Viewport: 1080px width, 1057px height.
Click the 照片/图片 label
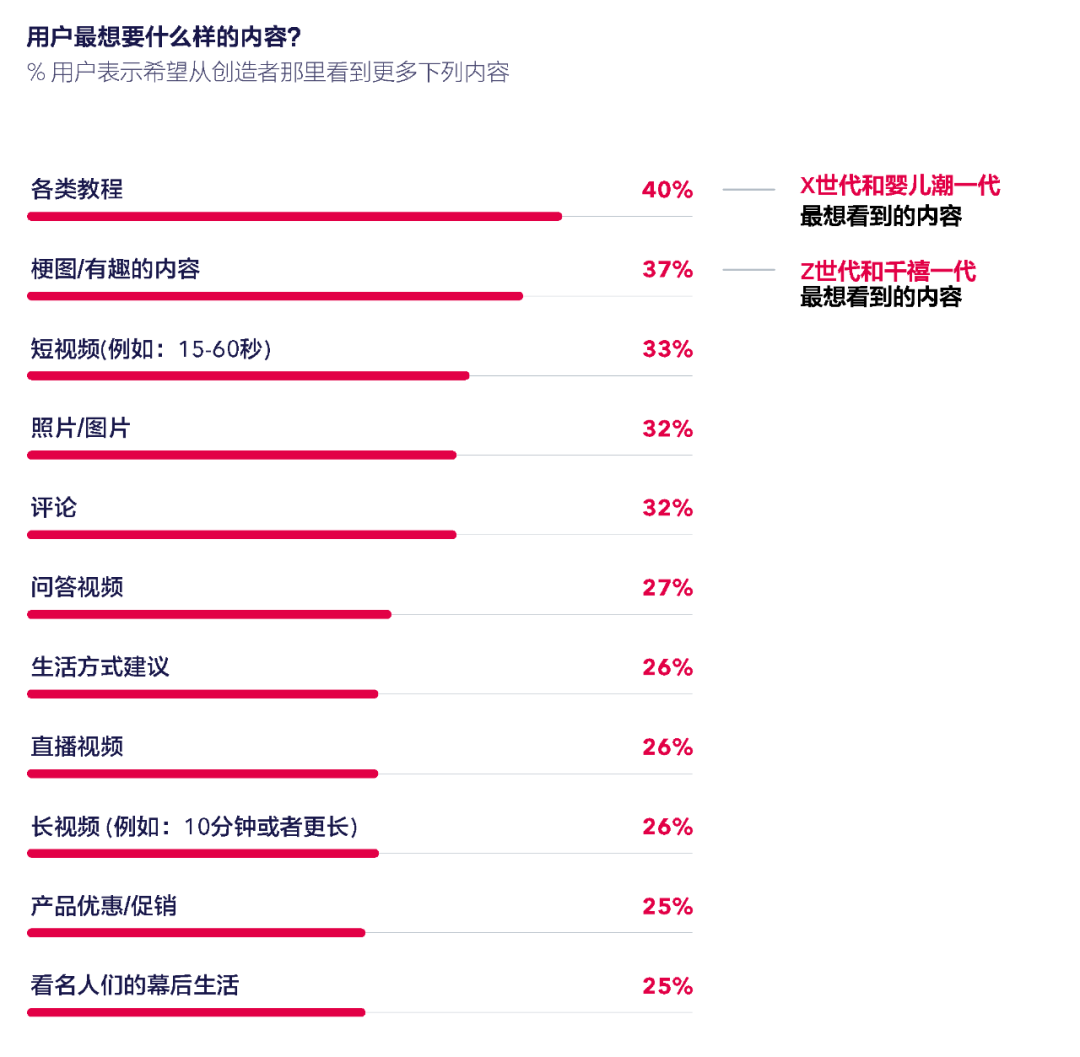(x=81, y=429)
